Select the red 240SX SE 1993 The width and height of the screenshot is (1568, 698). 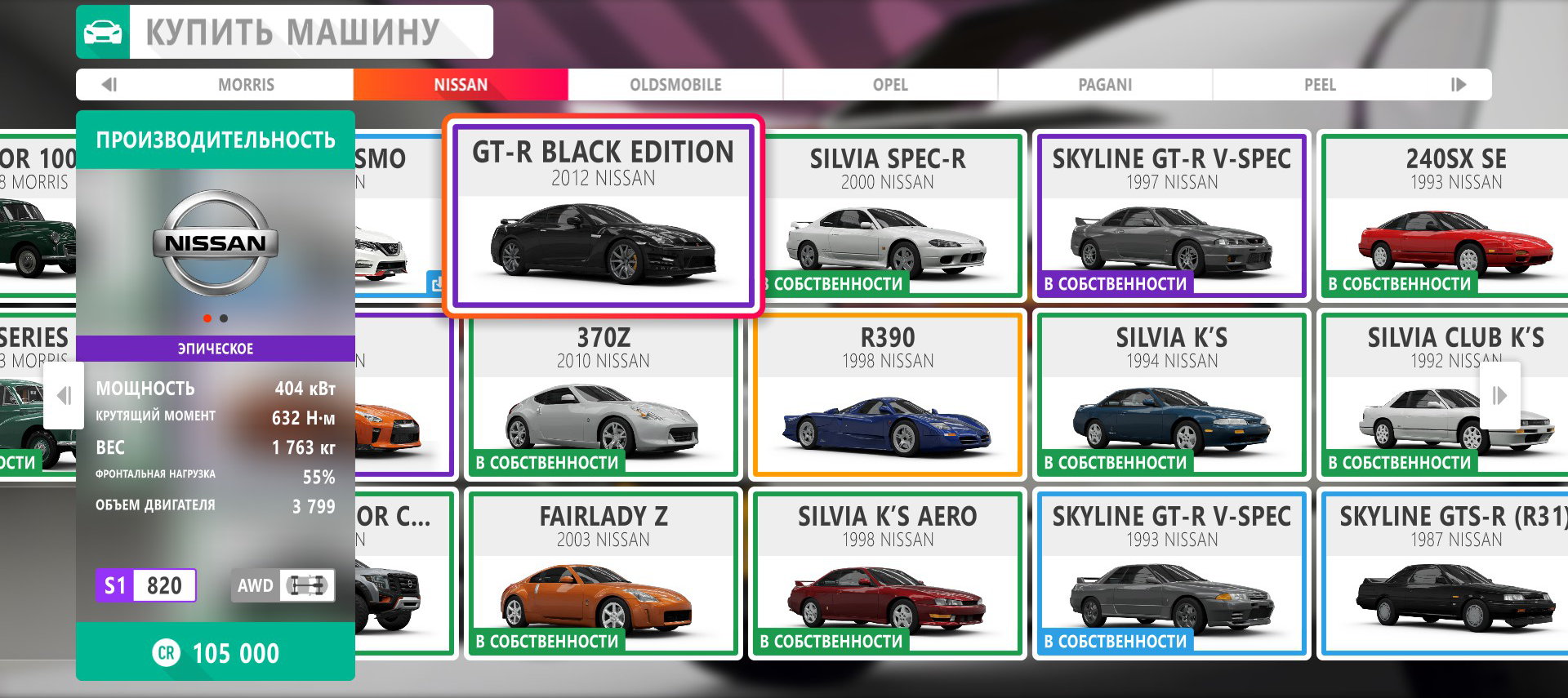1455,216
